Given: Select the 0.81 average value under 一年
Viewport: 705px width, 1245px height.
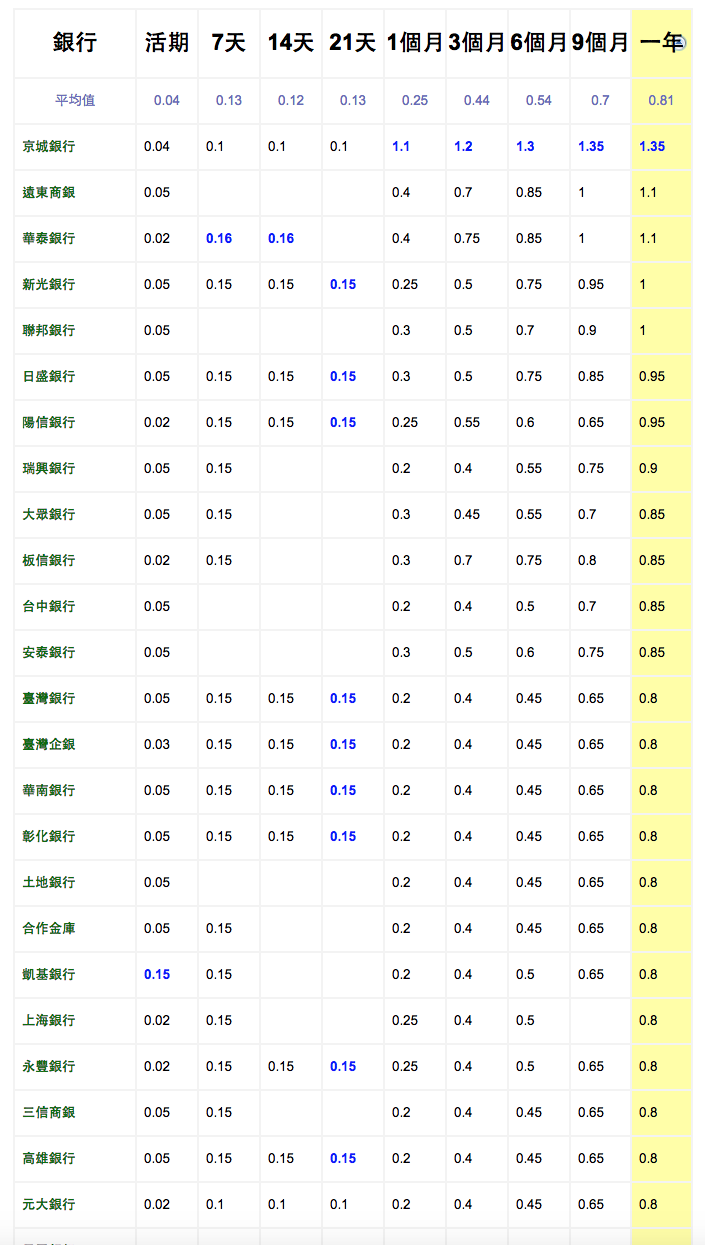Looking at the screenshot, I should tap(660, 100).
